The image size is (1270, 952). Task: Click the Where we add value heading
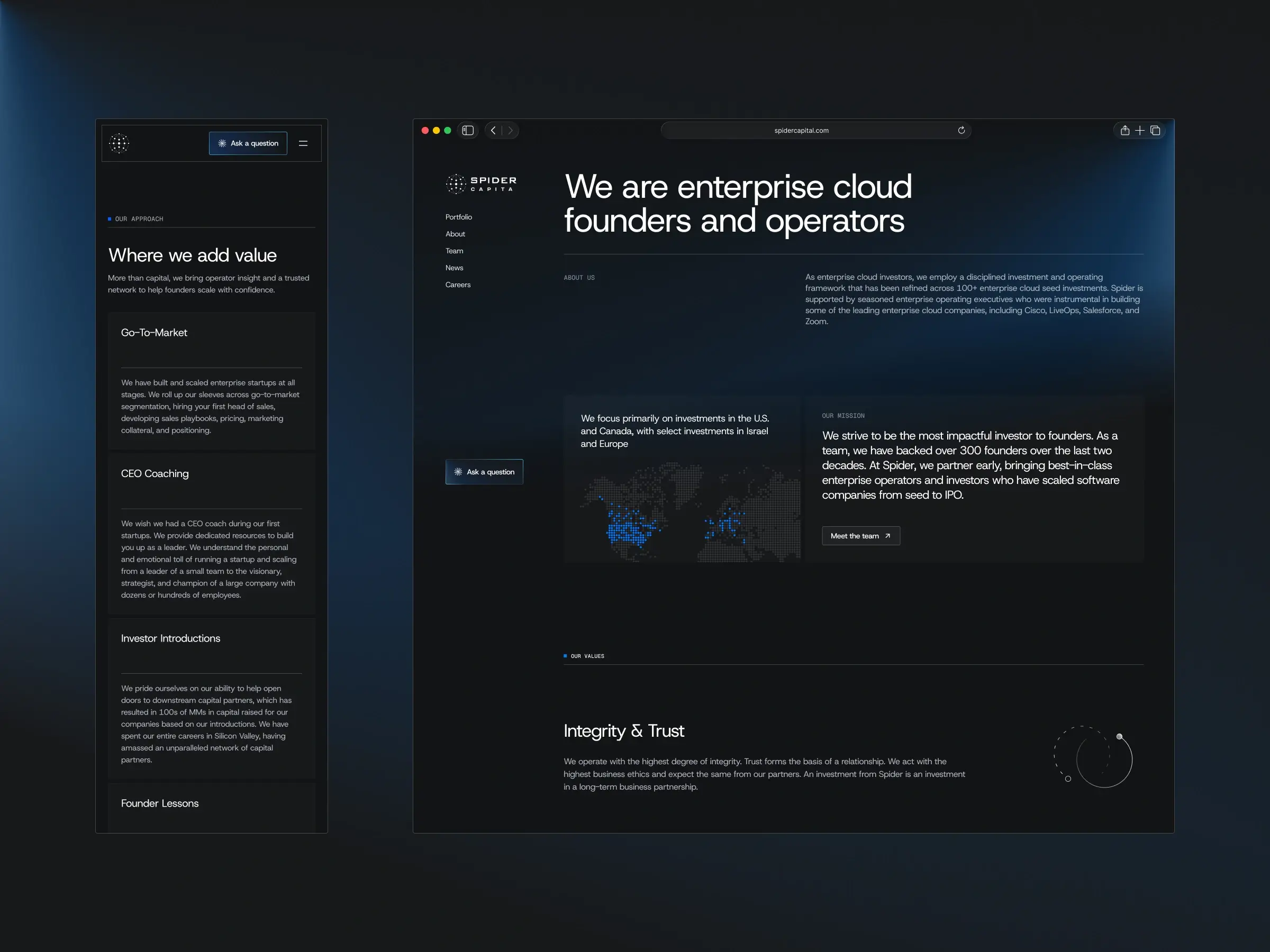click(x=192, y=255)
